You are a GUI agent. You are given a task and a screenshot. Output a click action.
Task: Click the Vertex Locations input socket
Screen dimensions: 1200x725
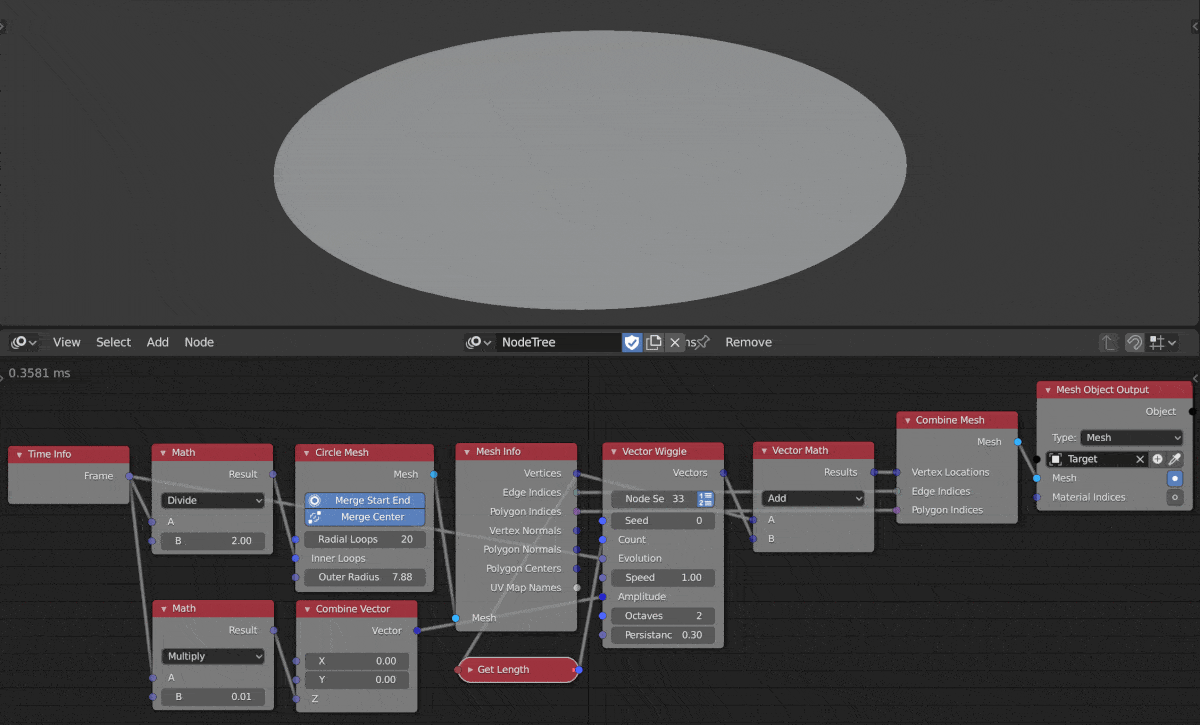point(898,472)
